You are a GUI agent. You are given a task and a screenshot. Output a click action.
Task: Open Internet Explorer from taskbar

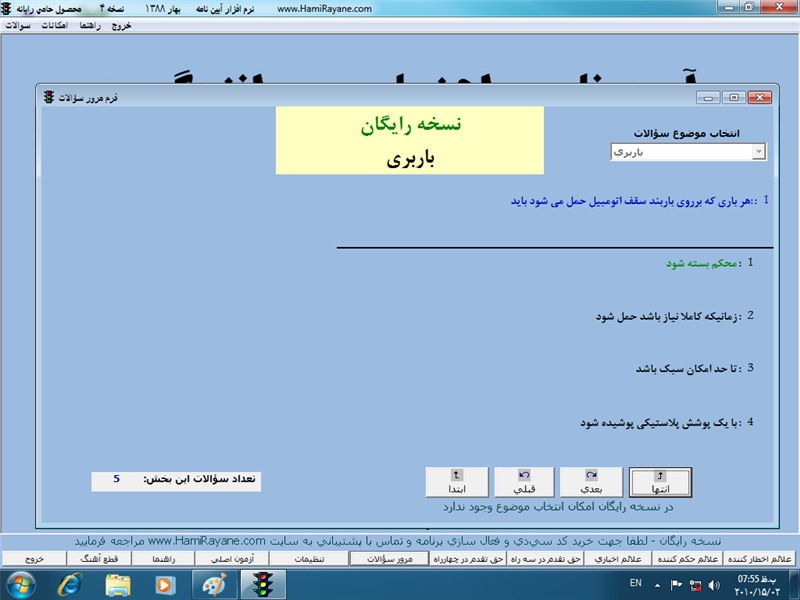(x=70, y=583)
